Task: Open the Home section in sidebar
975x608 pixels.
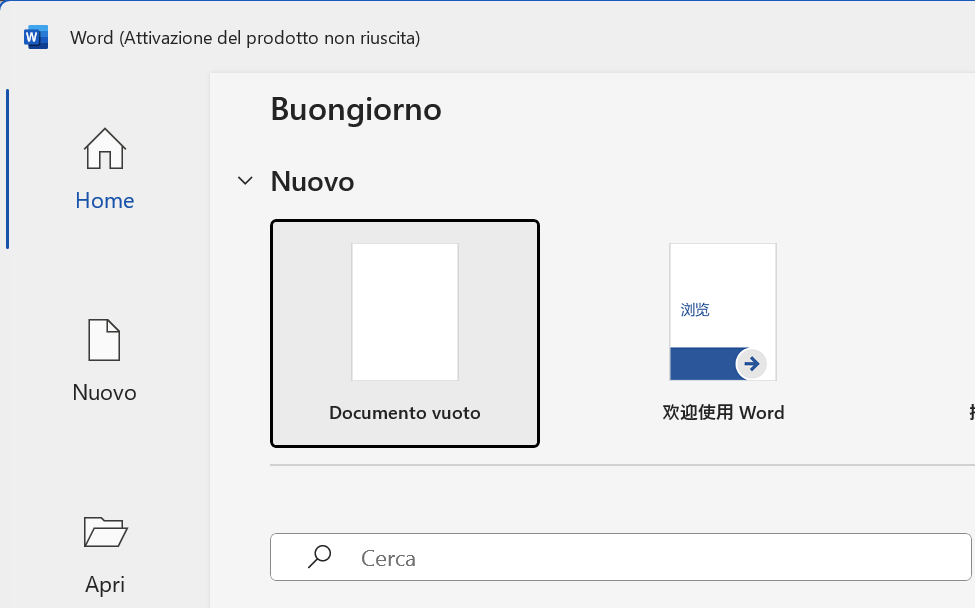Action: point(104,169)
